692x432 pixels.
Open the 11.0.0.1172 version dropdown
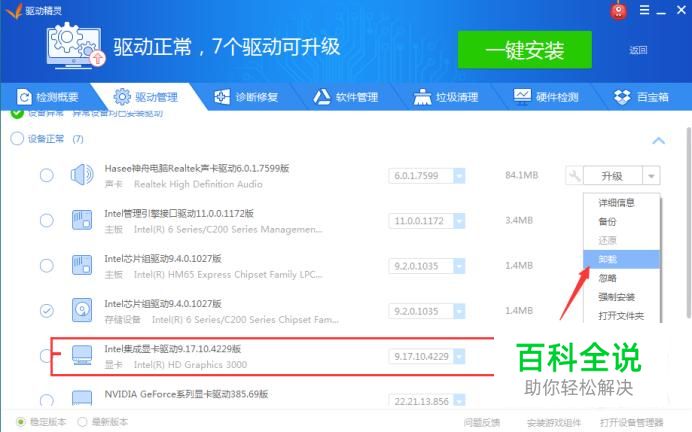459,221
